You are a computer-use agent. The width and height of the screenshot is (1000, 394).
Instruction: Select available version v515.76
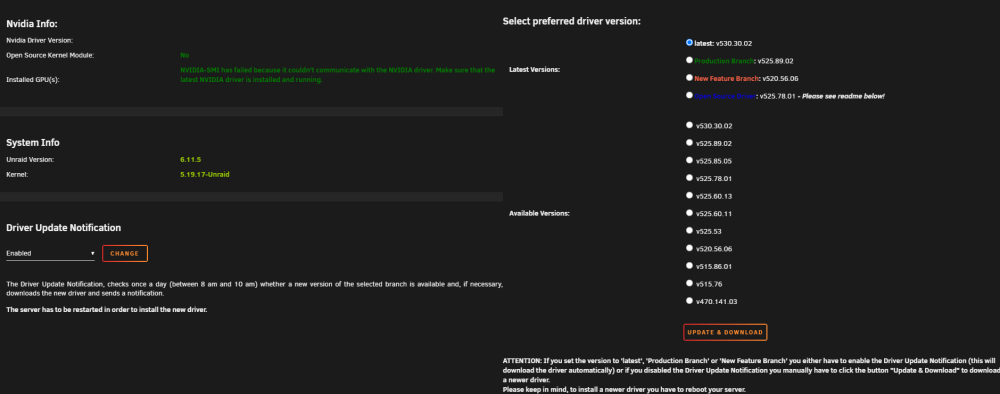click(689, 283)
